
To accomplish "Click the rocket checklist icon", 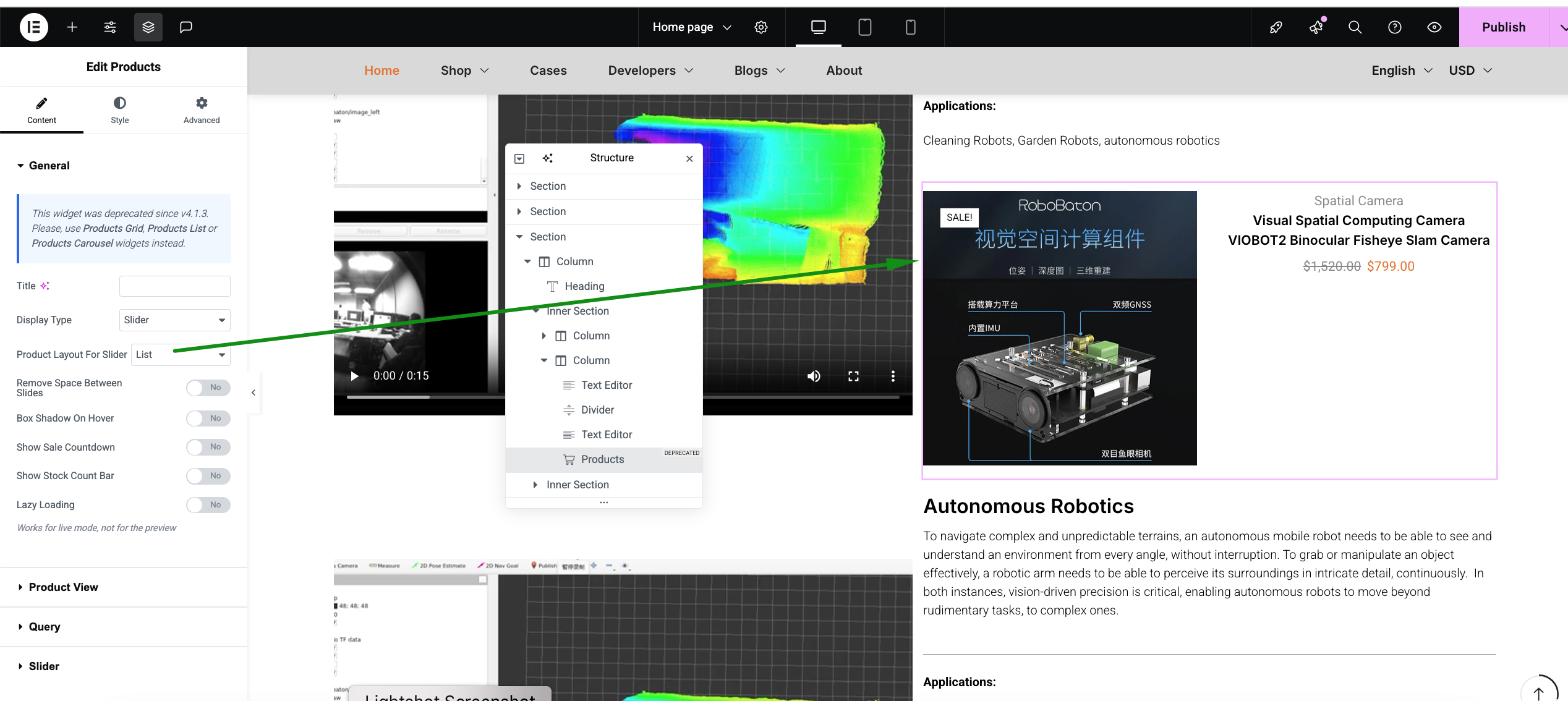I will coord(1276,27).
